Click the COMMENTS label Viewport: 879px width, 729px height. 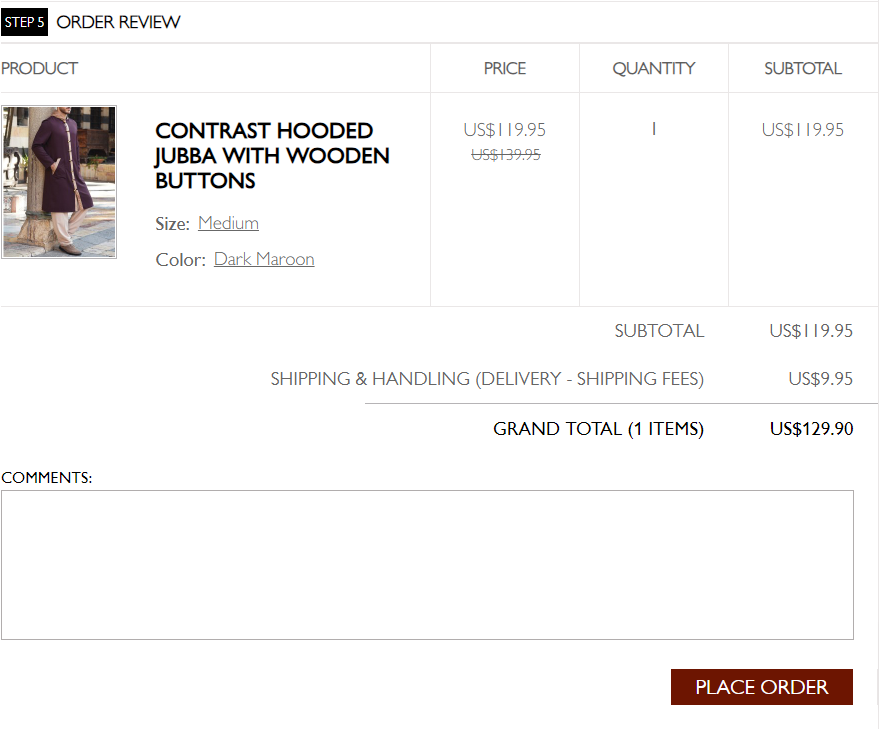pyautogui.click(x=46, y=477)
